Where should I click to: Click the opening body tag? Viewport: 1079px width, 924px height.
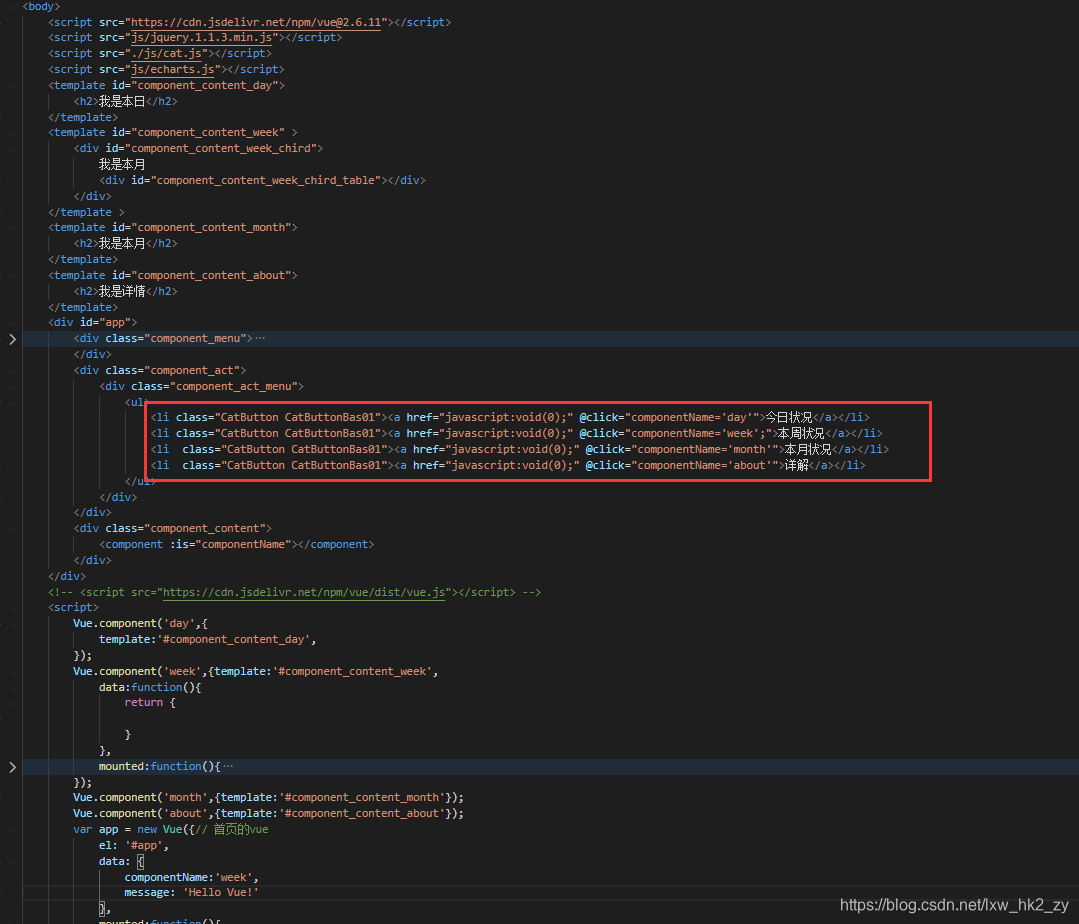[x=41, y=7]
